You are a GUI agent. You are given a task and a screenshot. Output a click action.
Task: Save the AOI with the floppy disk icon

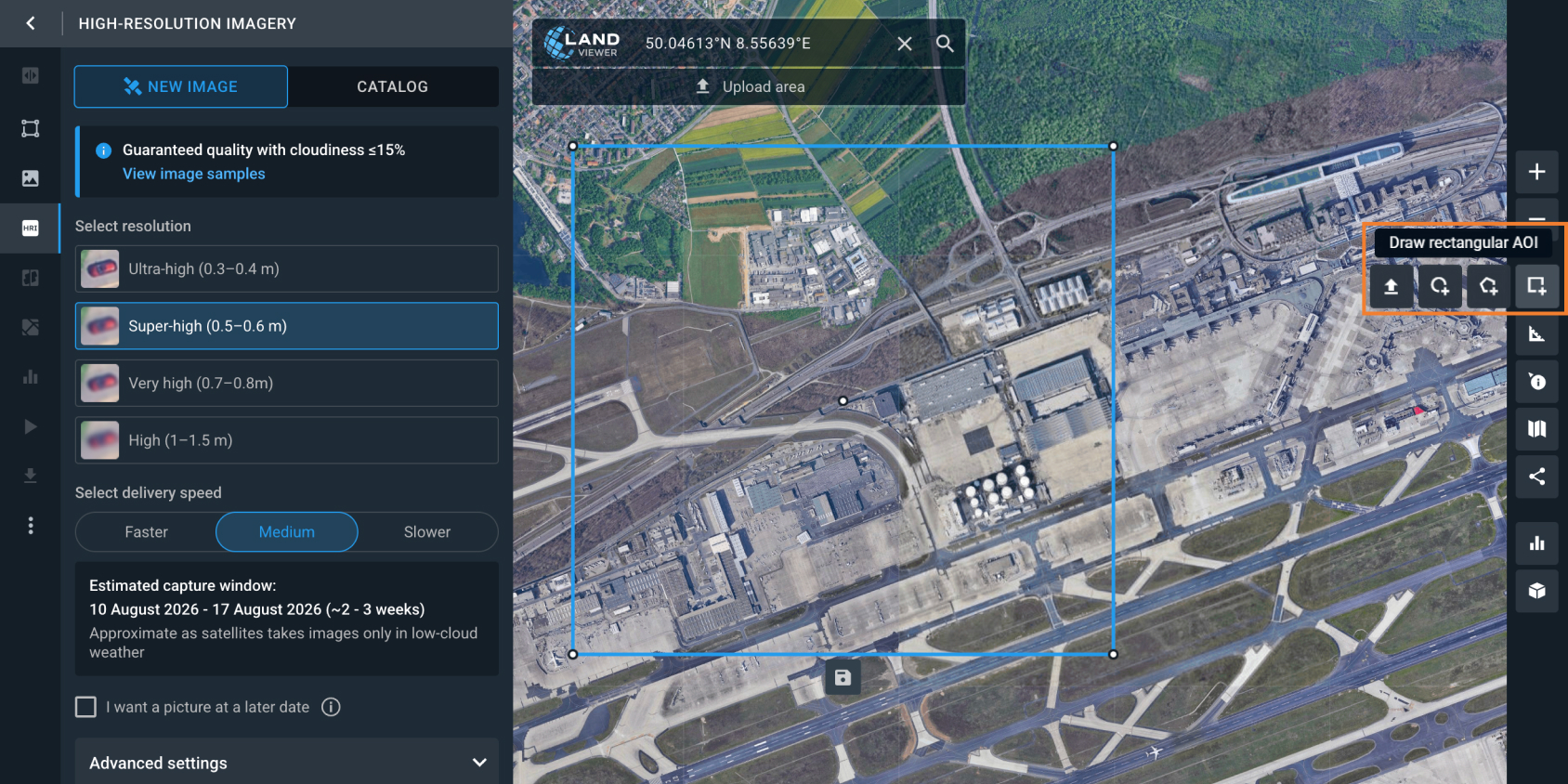pyautogui.click(x=843, y=678)
